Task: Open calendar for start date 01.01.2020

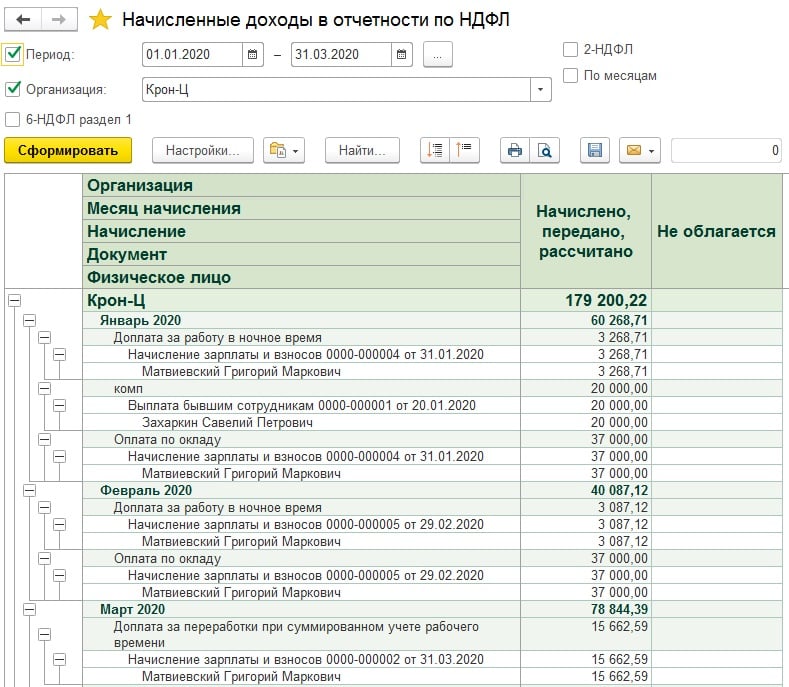Action: point(254,54)
